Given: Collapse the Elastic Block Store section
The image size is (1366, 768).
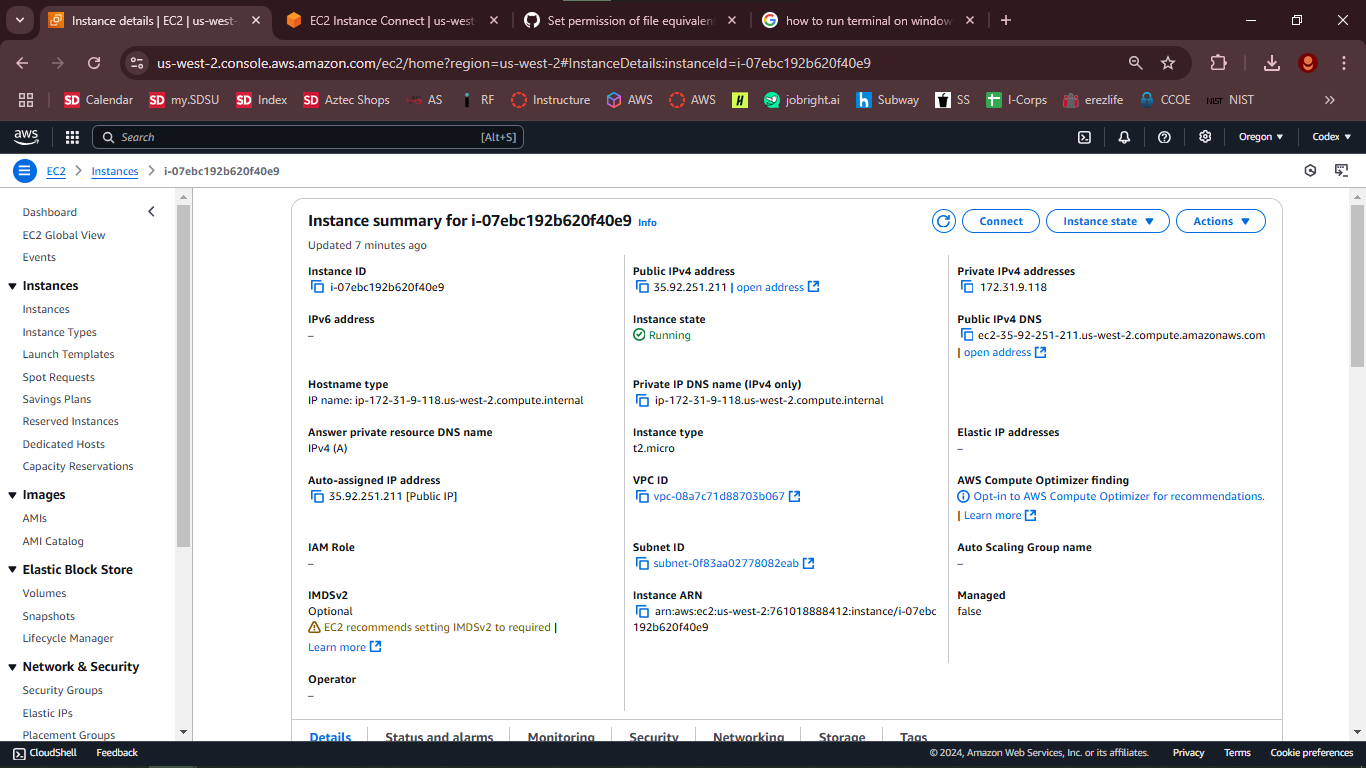Looking at the screenshot, I should point(13,570).
